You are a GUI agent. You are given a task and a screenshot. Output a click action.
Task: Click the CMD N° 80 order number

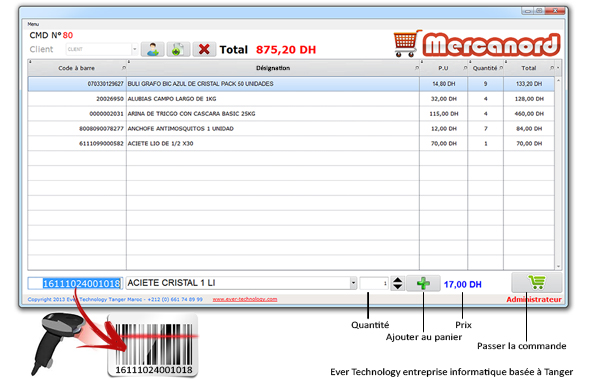(x=51, y=35)
